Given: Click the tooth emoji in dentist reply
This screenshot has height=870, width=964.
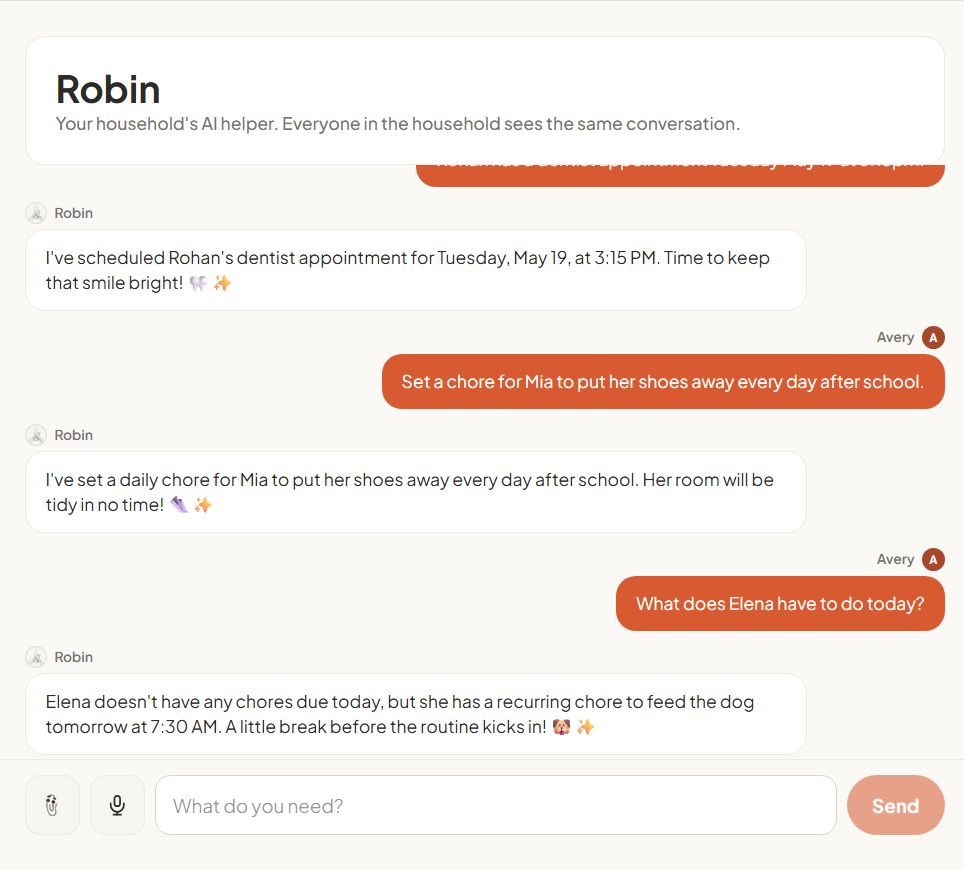Looking at the screenshot, I should [x=198, y=283].
